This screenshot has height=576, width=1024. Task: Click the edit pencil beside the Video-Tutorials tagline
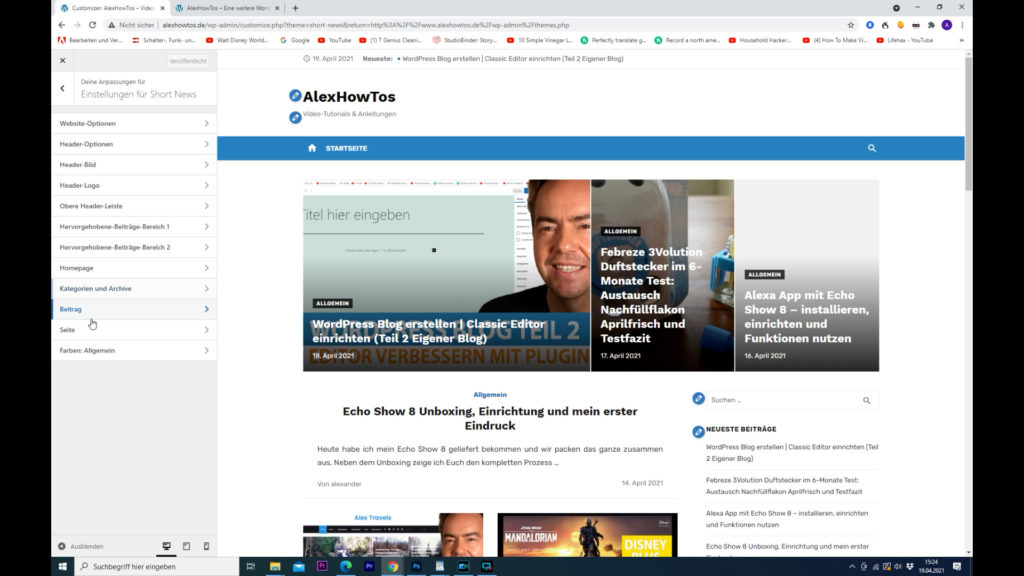coord(295,118)
